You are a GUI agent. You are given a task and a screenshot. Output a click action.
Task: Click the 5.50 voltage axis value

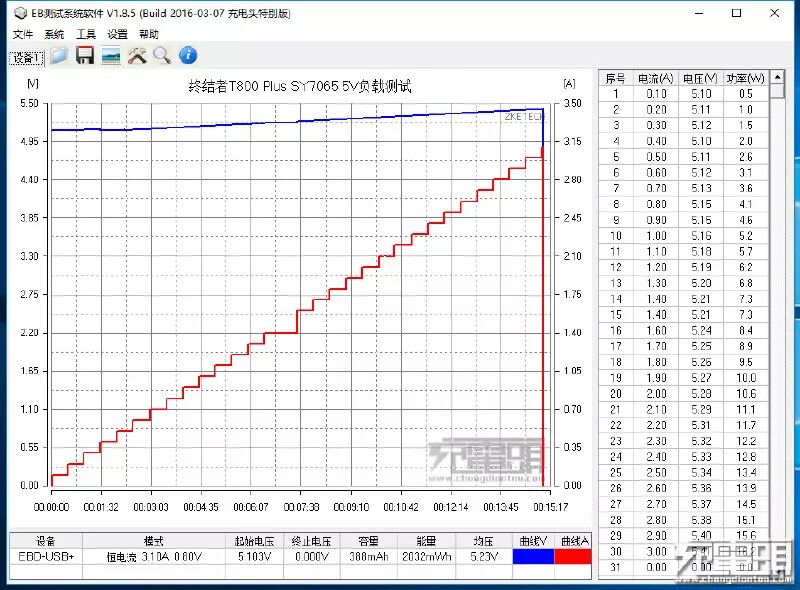click(x=29, y=104)
